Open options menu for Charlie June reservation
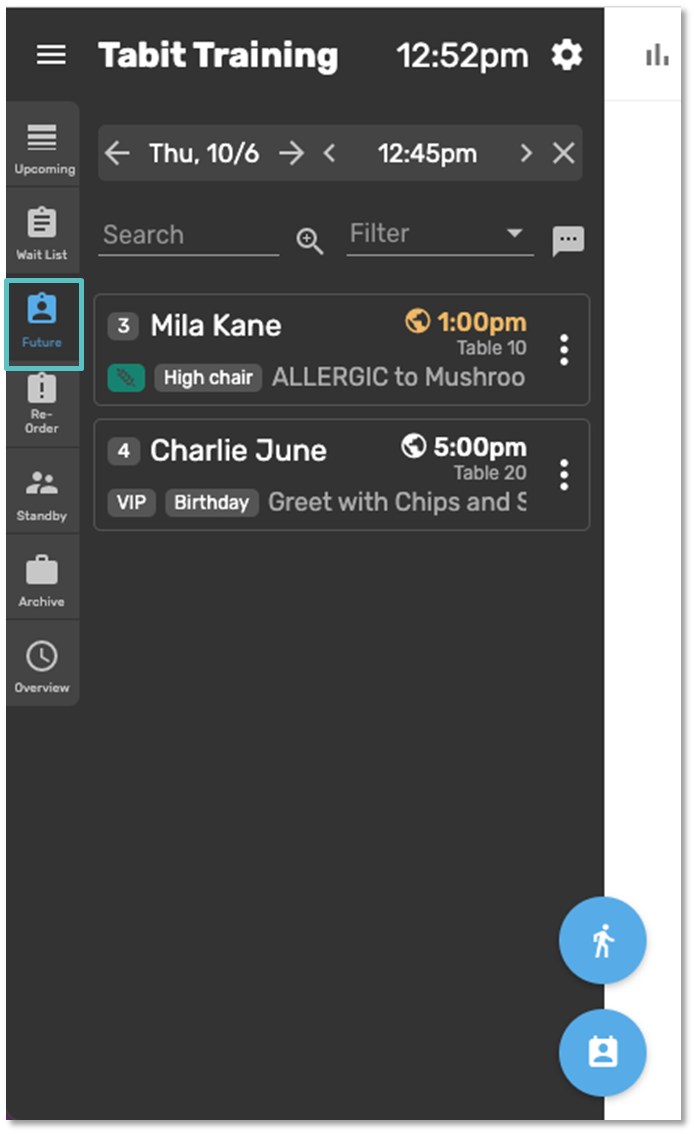Viewport: 695px width, 1134px height. click(x=564, y=475)
